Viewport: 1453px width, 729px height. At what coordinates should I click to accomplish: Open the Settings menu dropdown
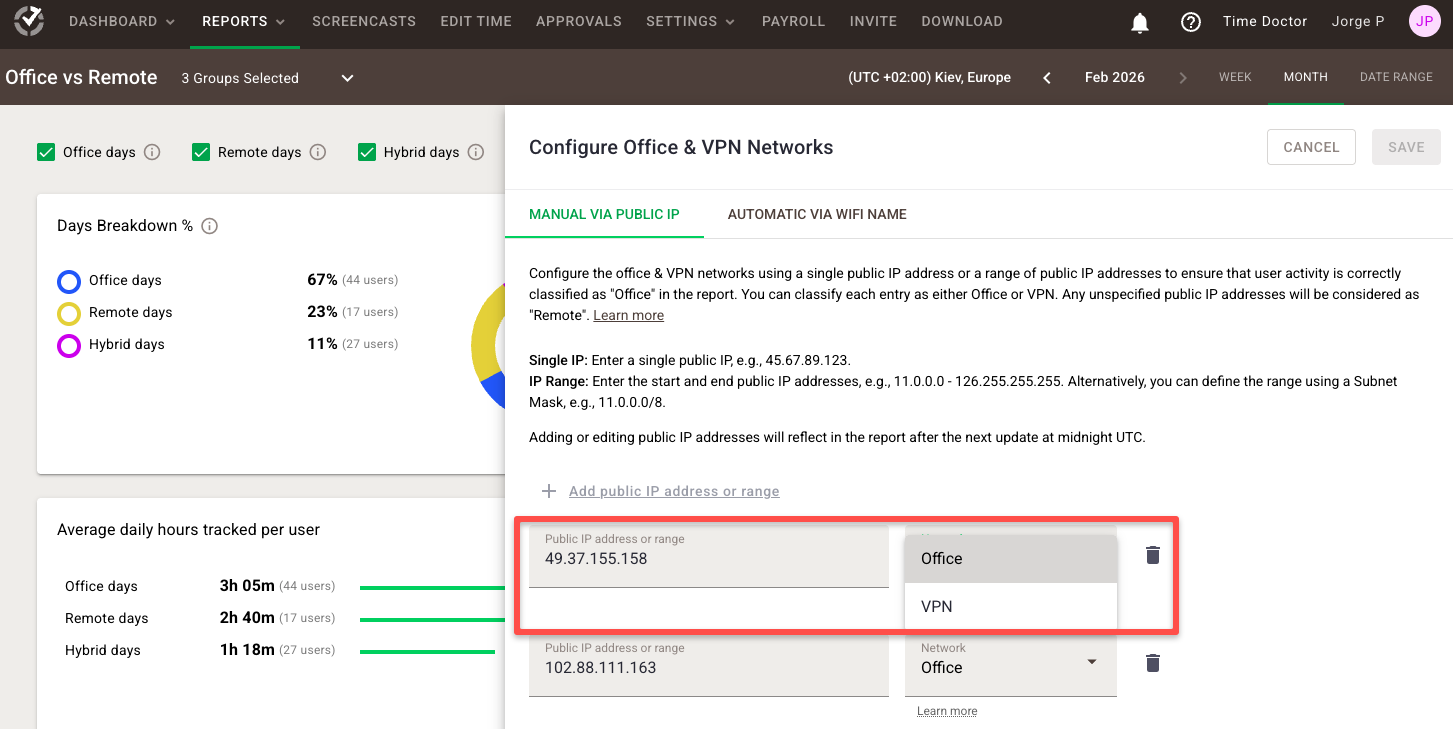click(691, 21)
